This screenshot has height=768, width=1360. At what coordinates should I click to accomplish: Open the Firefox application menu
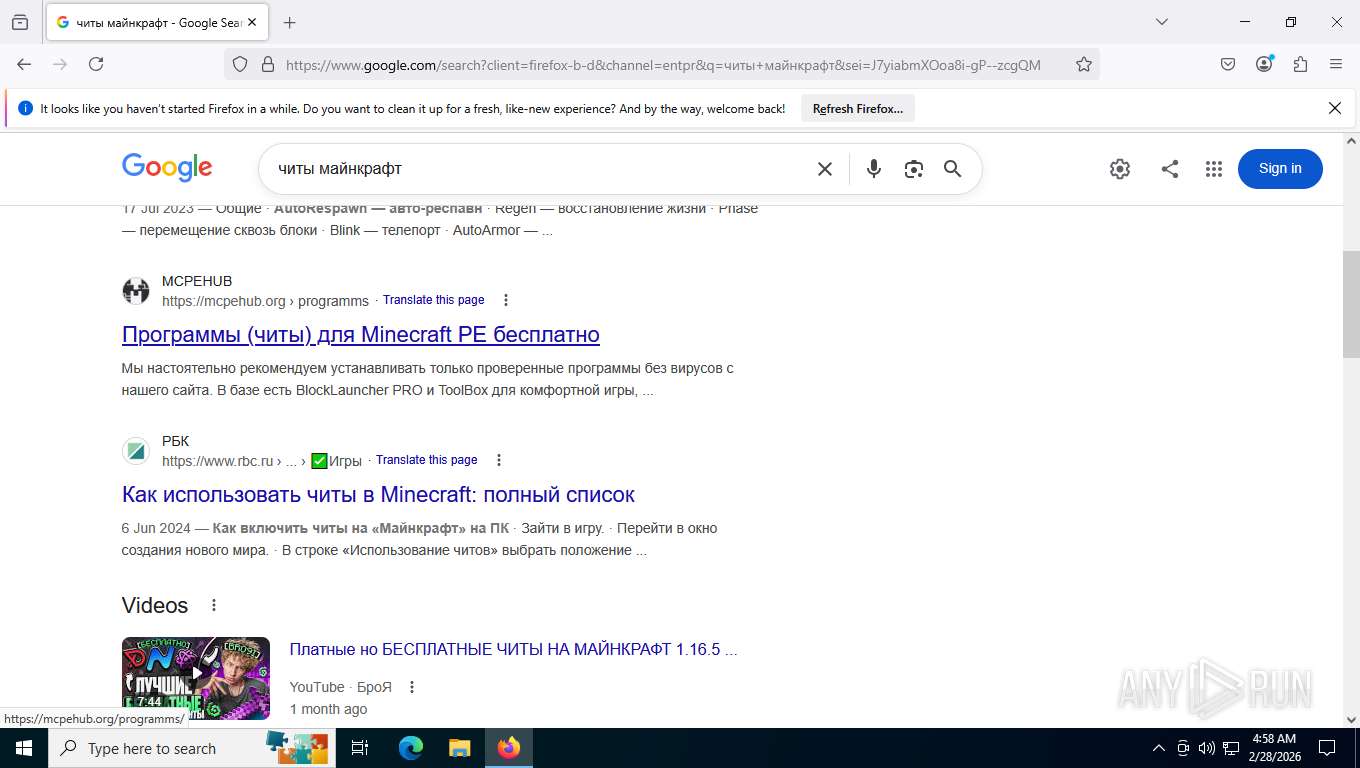coord(1336,64)
